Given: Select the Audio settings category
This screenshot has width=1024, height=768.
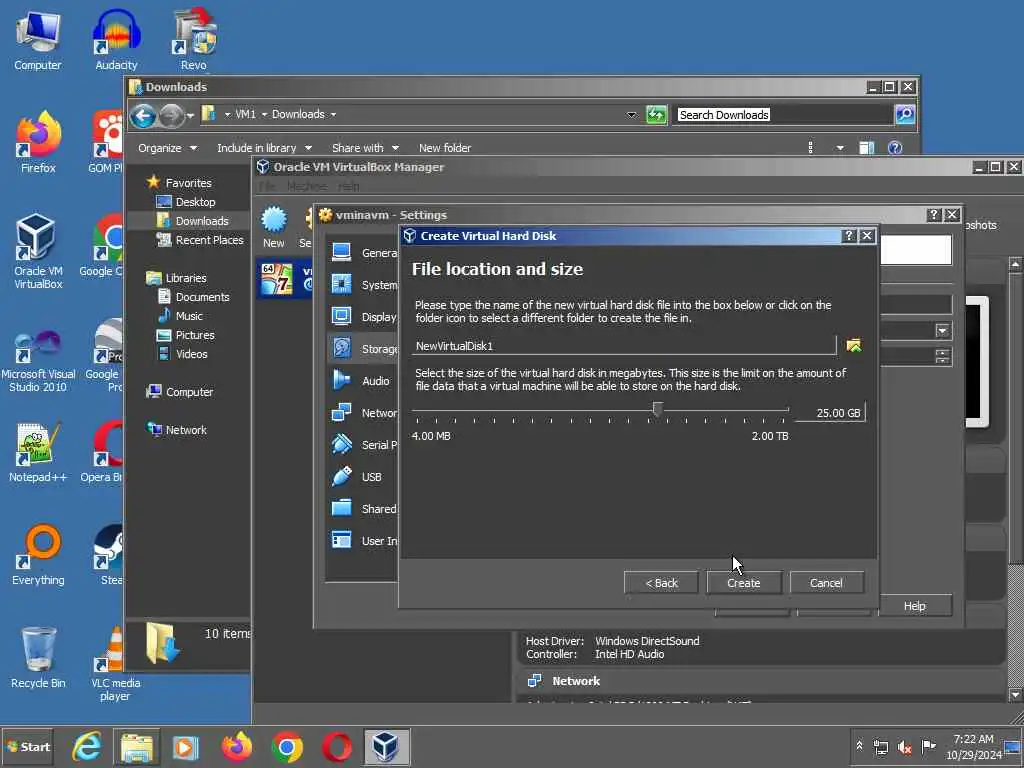Looking at the screenshot, I should [x=363, y=380].
